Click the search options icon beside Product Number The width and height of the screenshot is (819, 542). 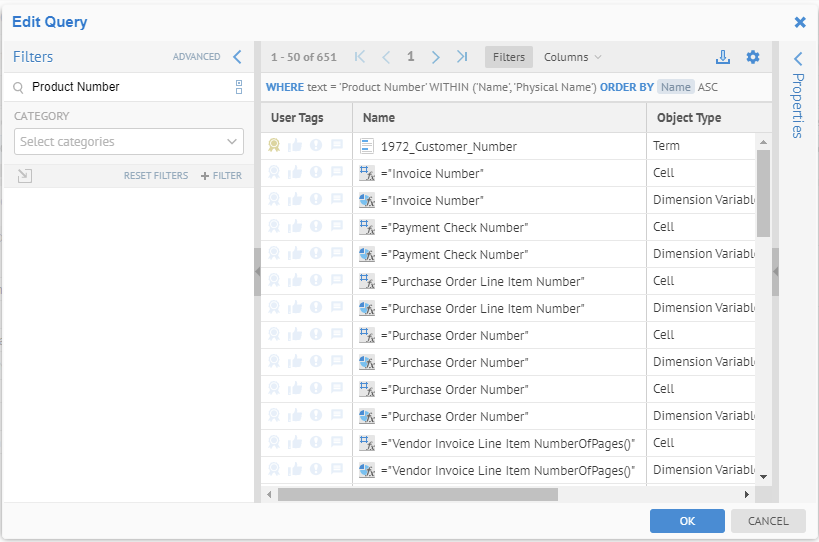[239, 87]
